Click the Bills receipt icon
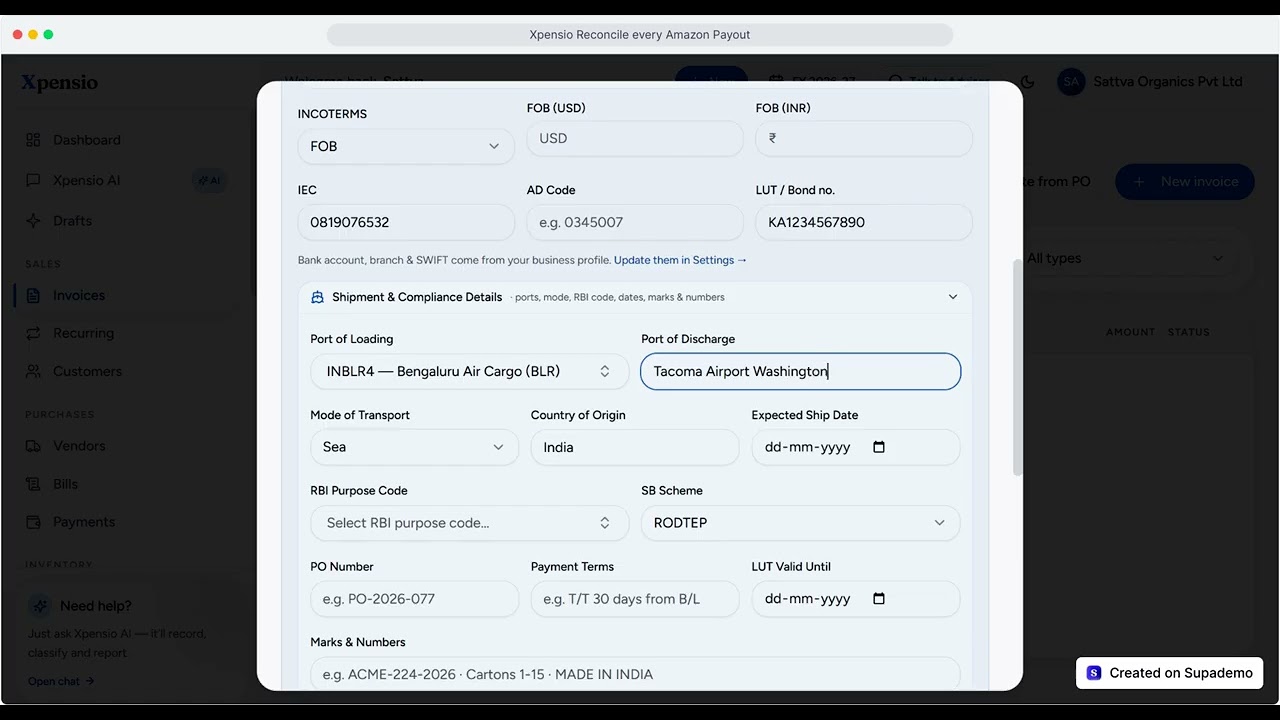 (34, 484)
